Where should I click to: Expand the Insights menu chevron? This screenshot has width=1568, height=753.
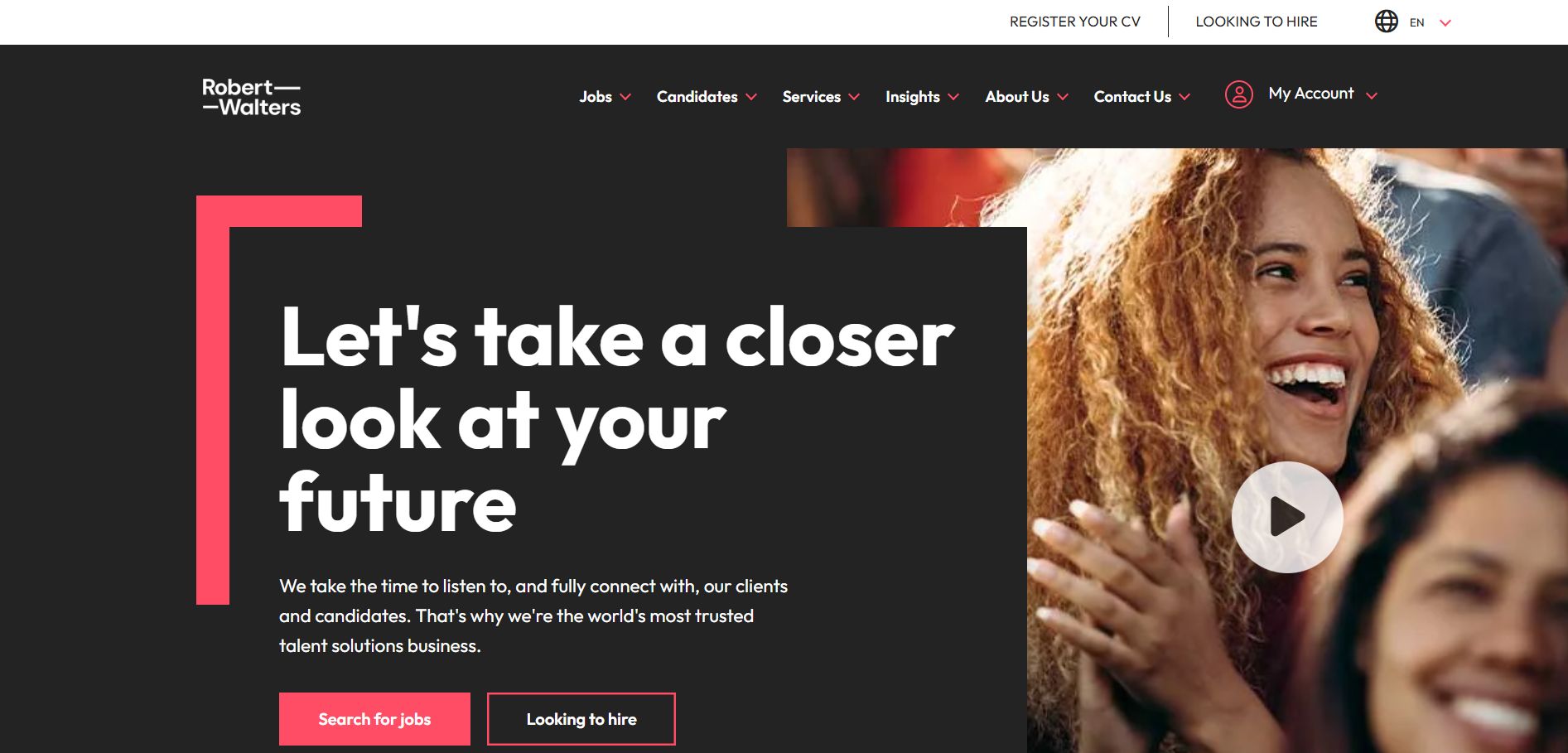coord(953,97)
